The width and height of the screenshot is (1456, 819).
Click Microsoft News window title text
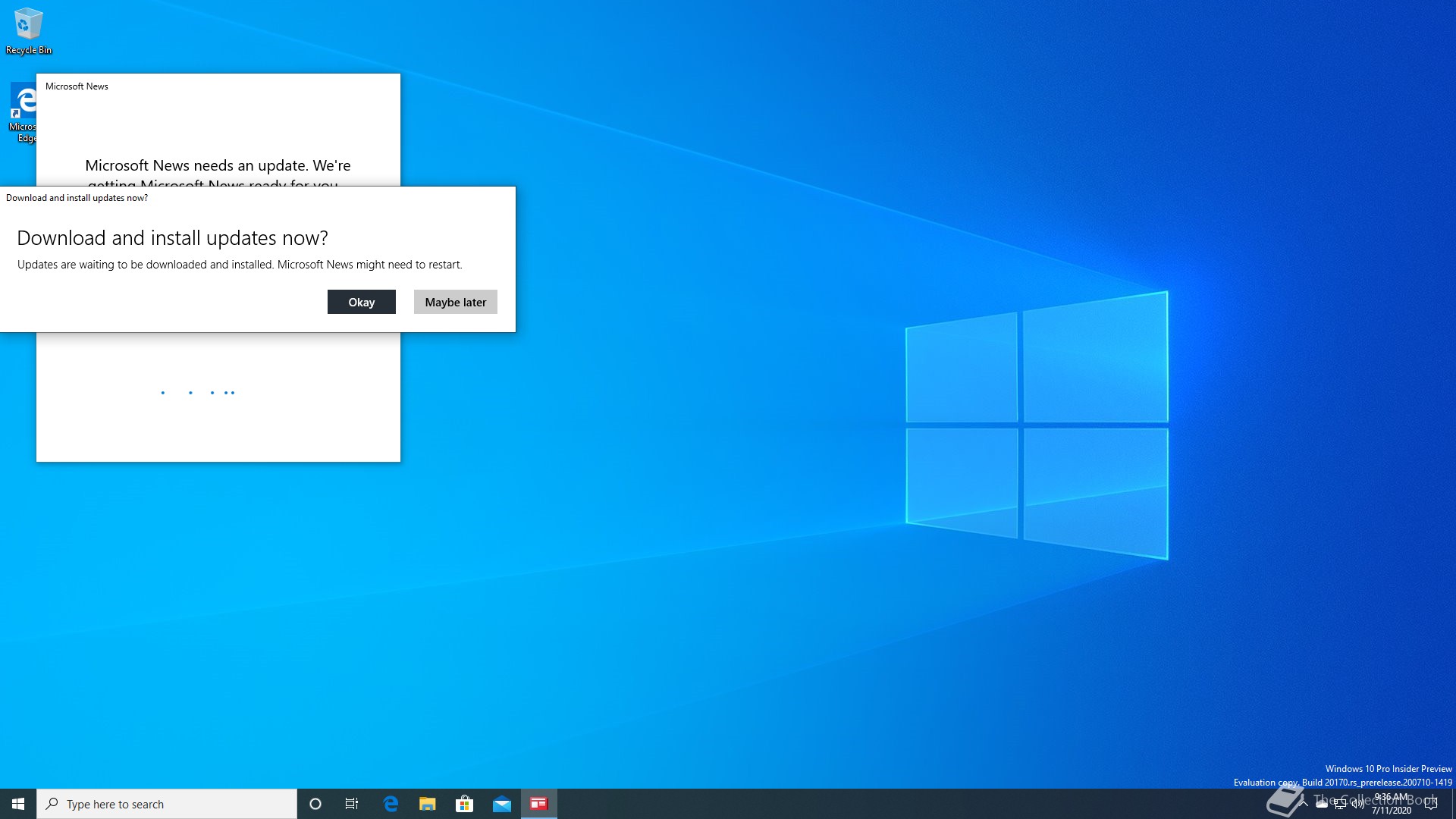point(77,86)
